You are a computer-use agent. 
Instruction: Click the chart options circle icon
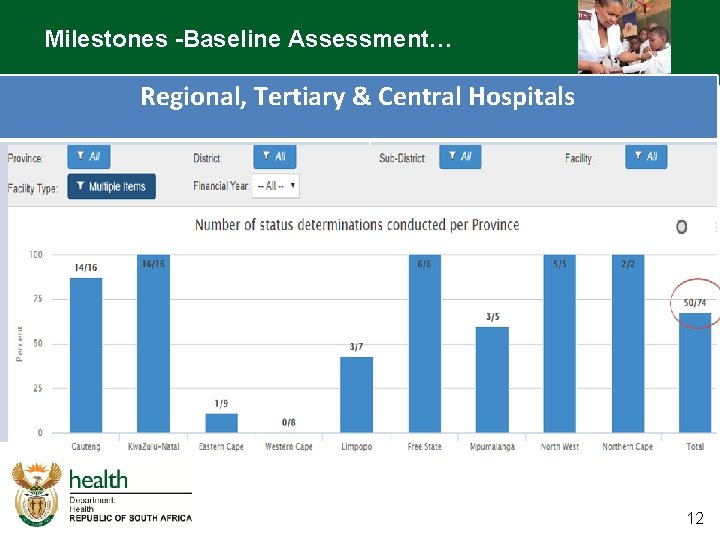click(681, 227)
